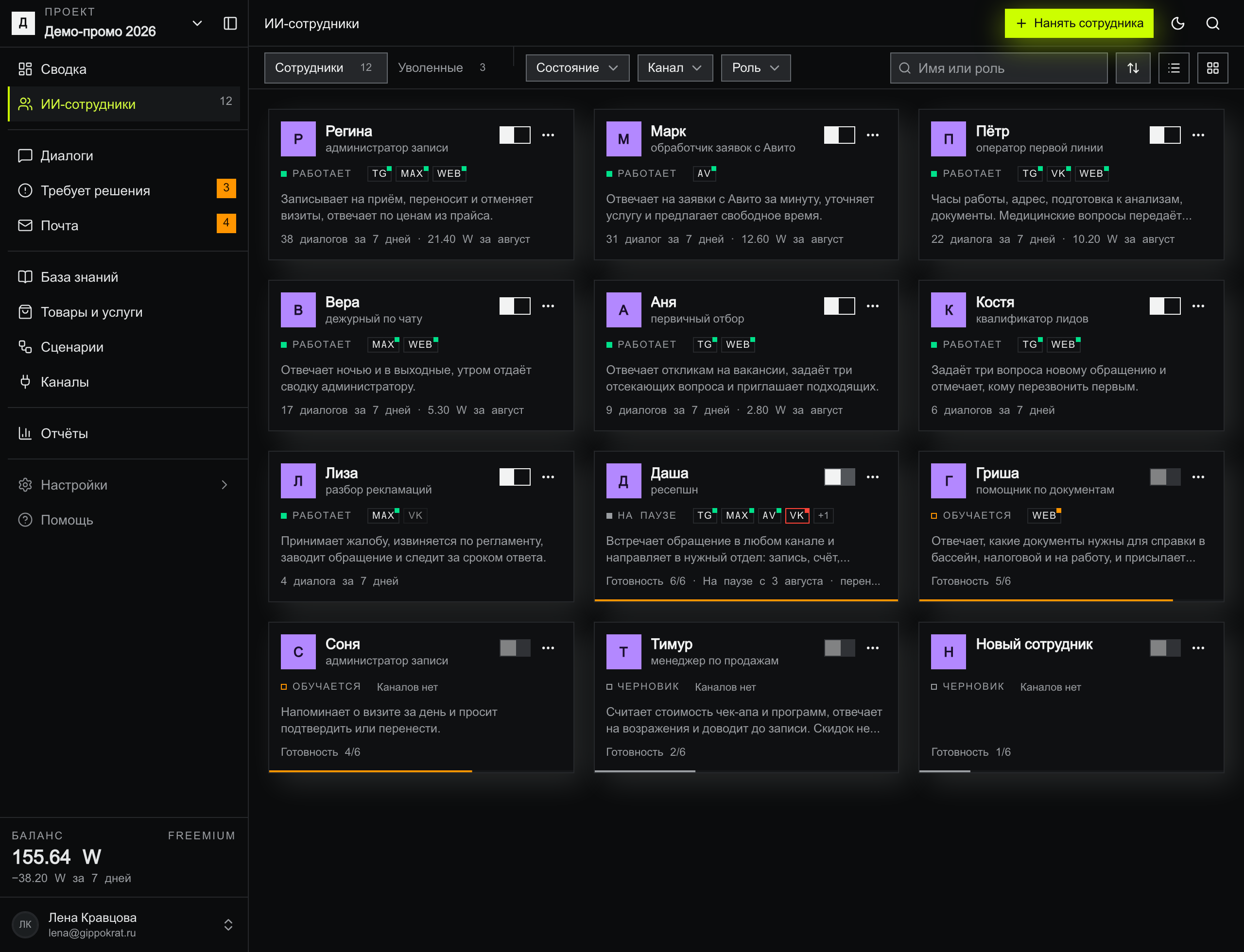1244x952 pixels.
Task: Click the Нанять сотрудника button
Action: (1079, 23)
